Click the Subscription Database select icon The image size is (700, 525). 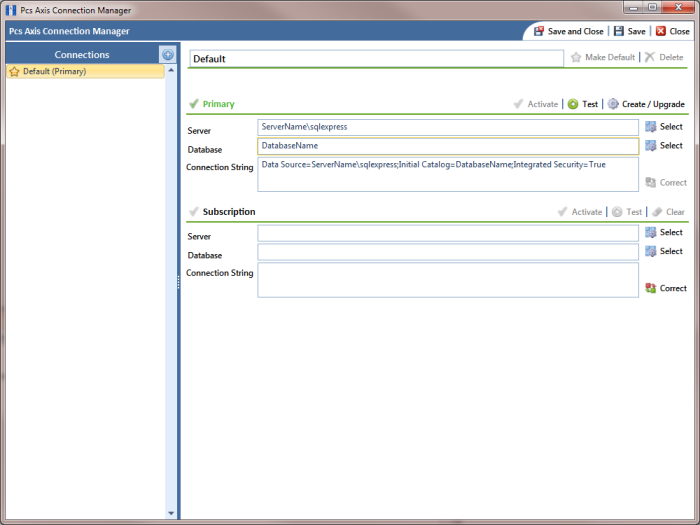coord(651,251)
